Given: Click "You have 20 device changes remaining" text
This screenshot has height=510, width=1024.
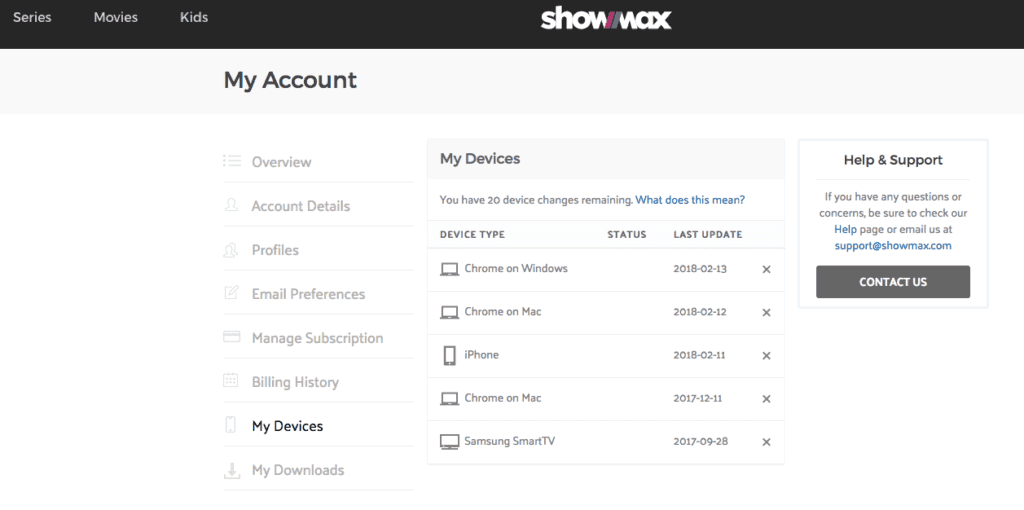Looking at the screenshot, I should point(536,200).
